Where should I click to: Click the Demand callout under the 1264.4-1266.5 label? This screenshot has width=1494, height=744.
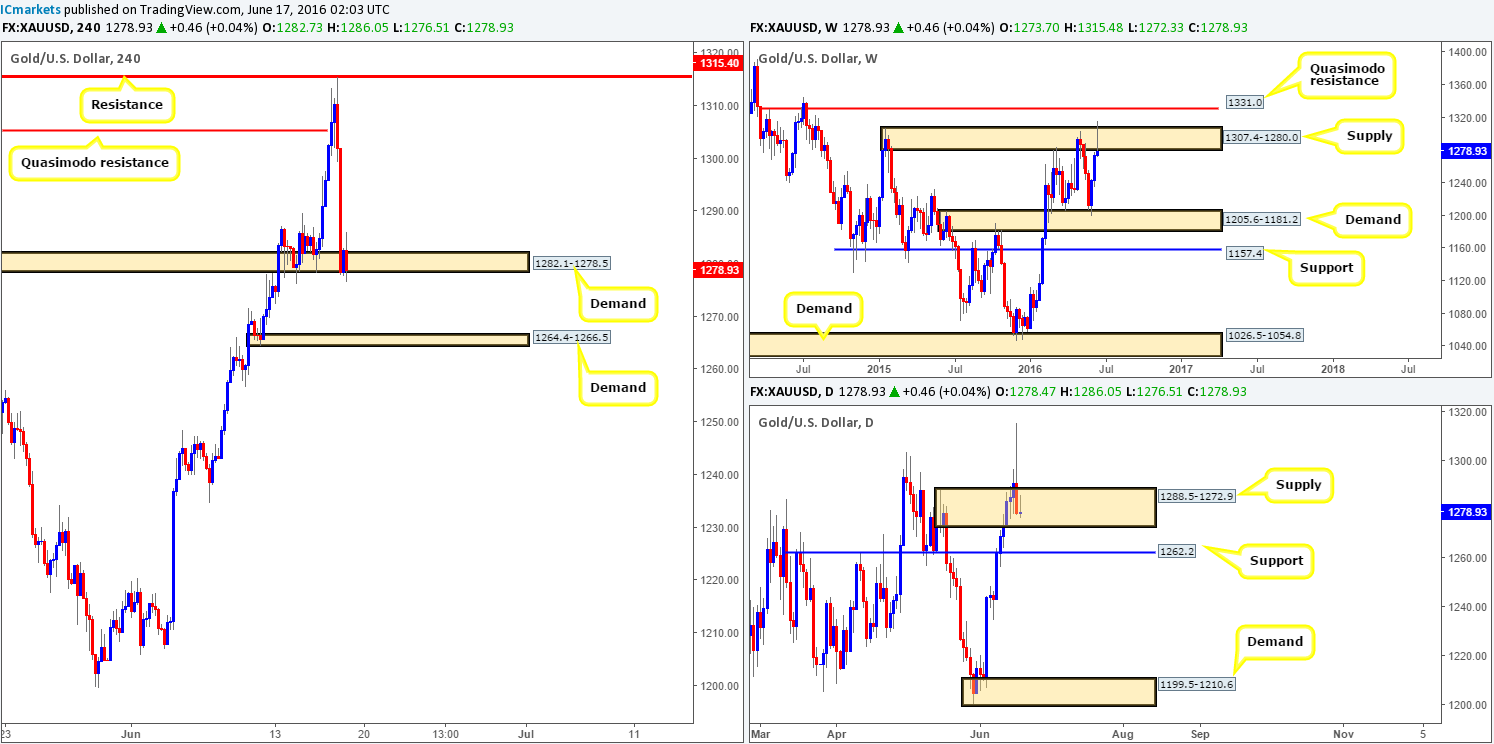pos(618,387)
